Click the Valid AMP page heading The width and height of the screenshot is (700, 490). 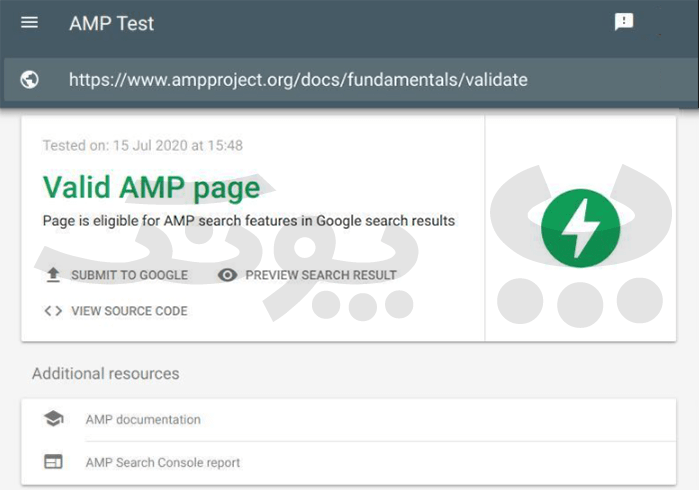point(151,187)
